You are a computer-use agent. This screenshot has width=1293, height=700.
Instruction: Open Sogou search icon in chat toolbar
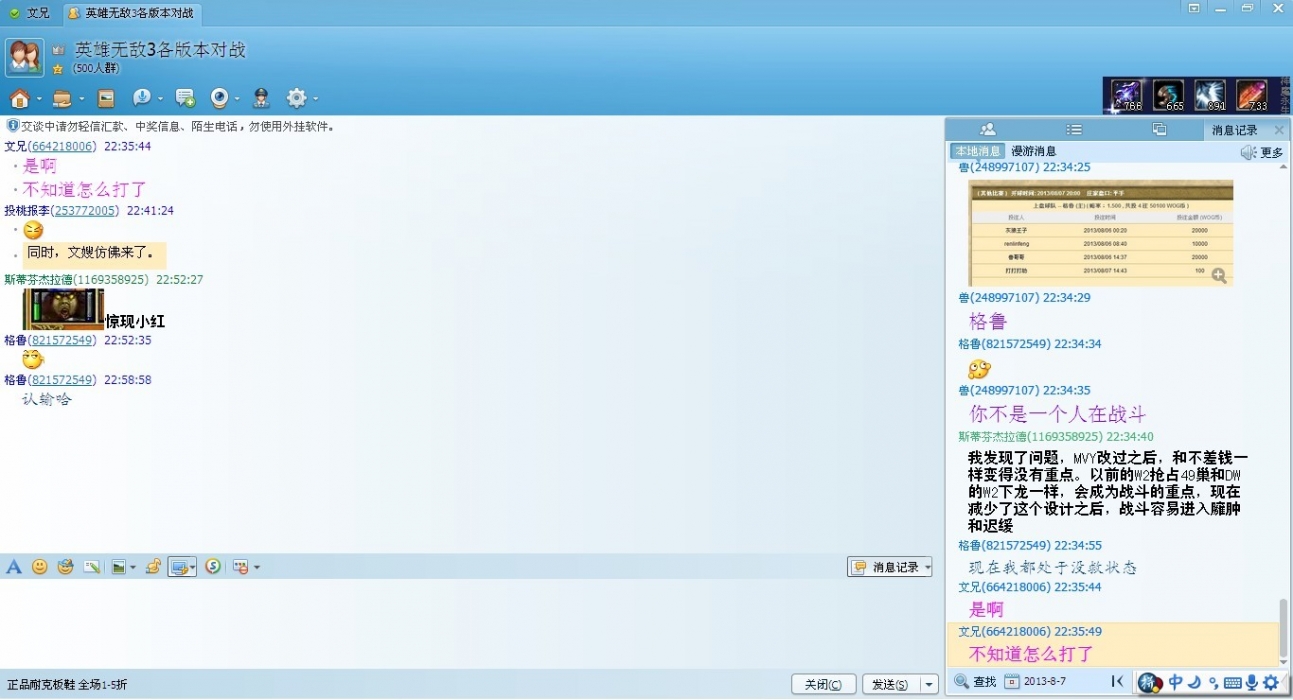pyautogui.click(x=213, y=567)
